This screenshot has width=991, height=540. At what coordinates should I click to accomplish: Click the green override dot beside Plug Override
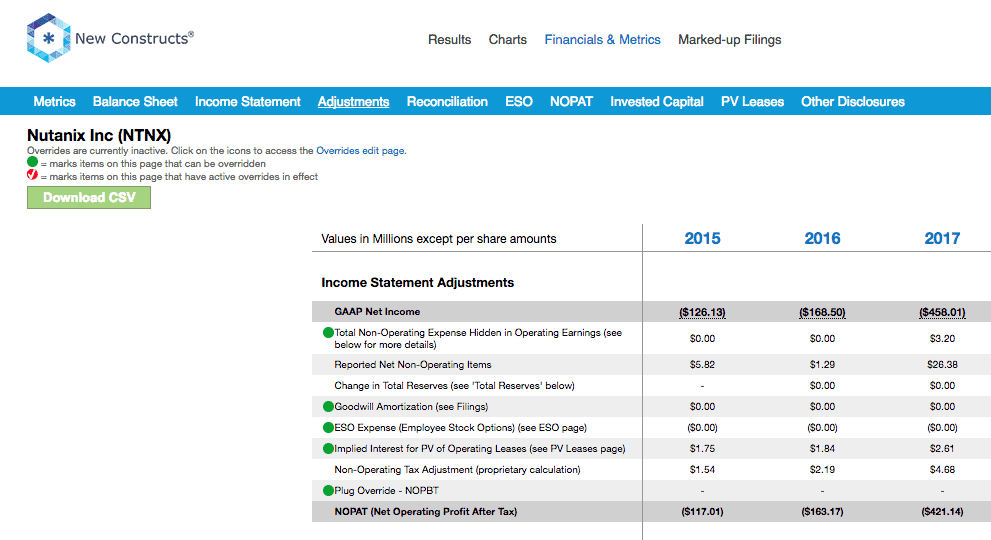[328, 490]
